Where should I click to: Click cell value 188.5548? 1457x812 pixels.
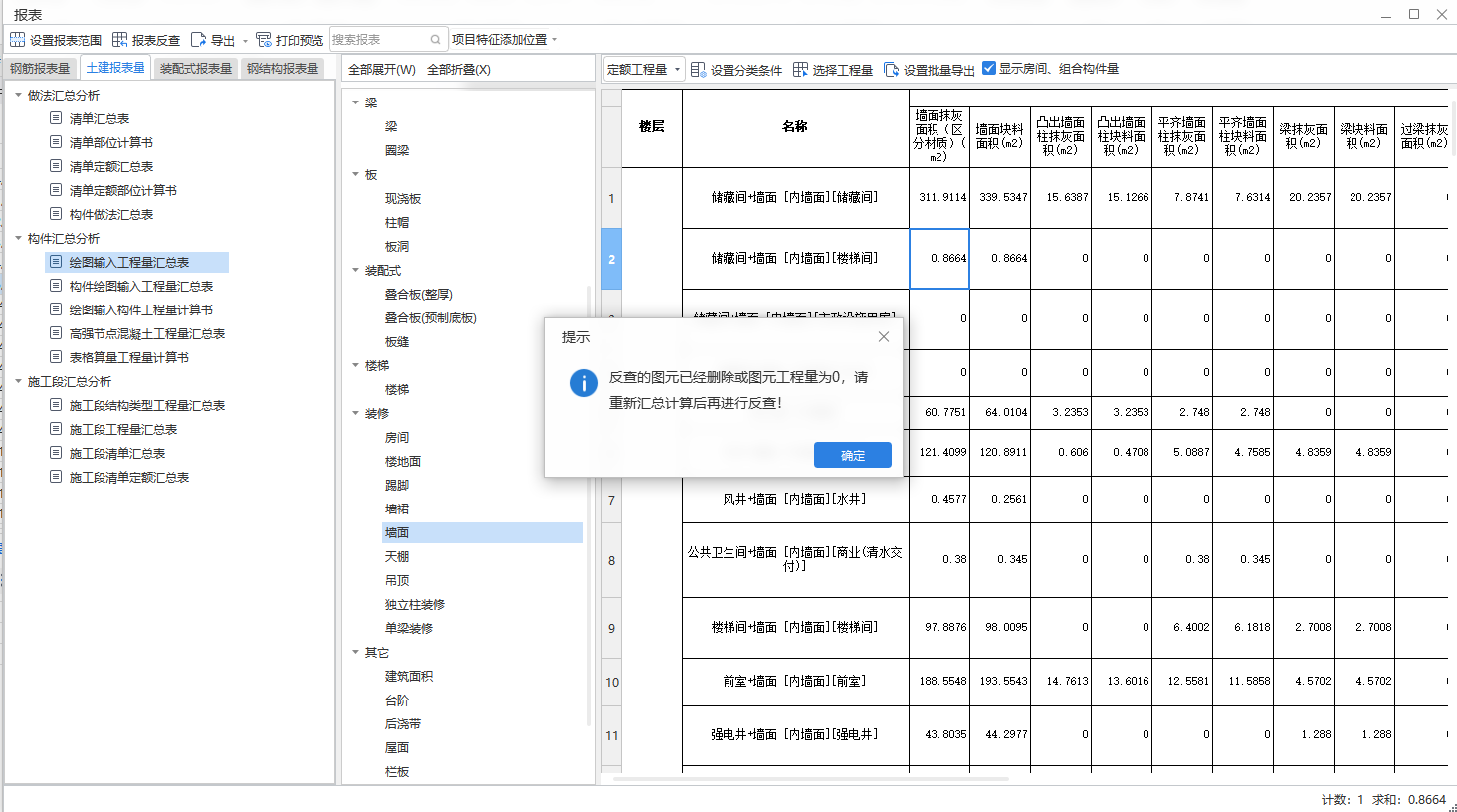pos(939,681)
